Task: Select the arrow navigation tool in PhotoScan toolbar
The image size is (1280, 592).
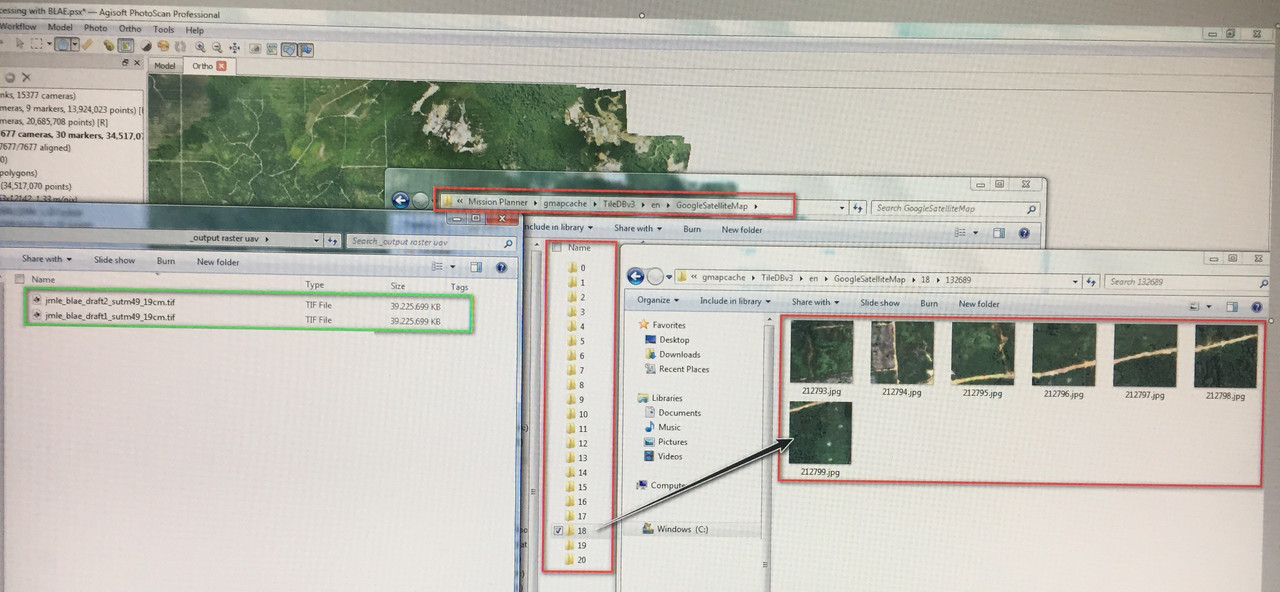Action: (20, 43)
